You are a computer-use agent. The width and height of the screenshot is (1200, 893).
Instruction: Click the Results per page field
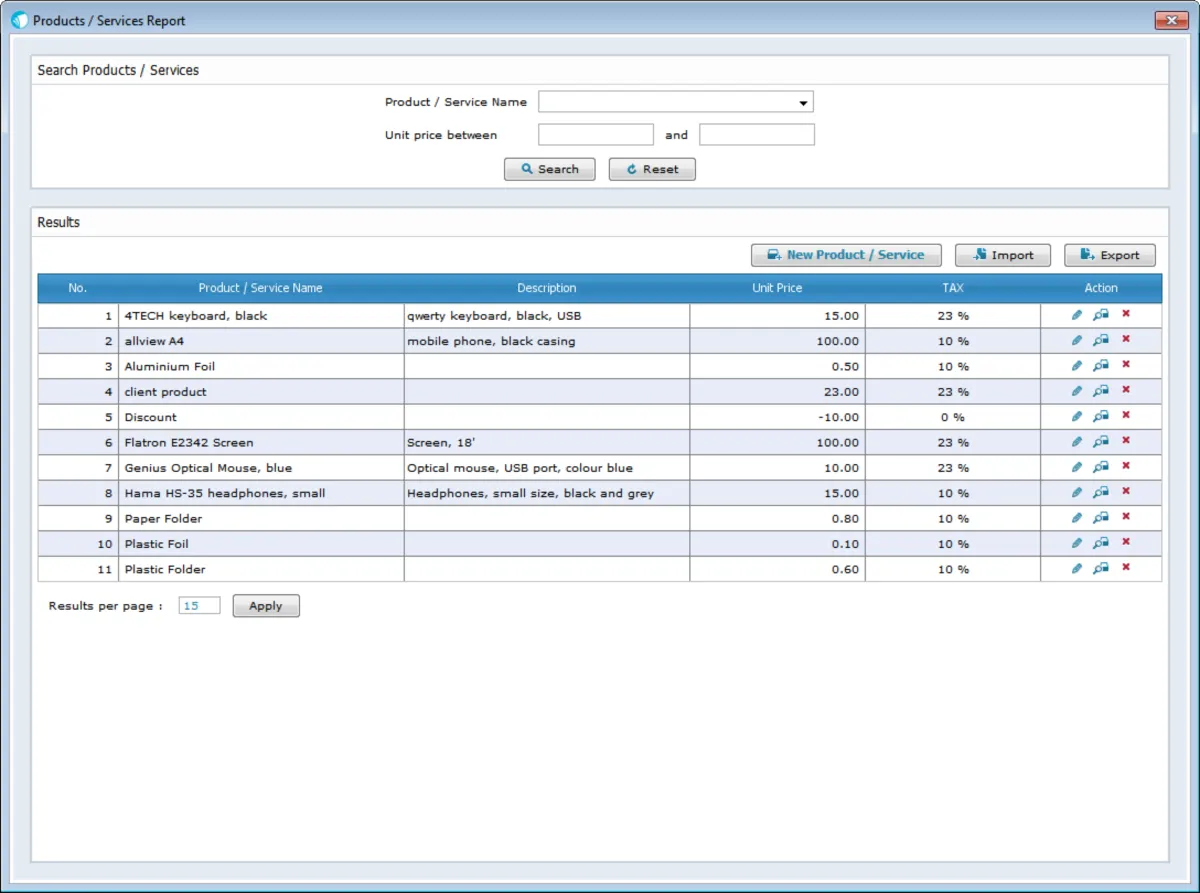[199, 606]
